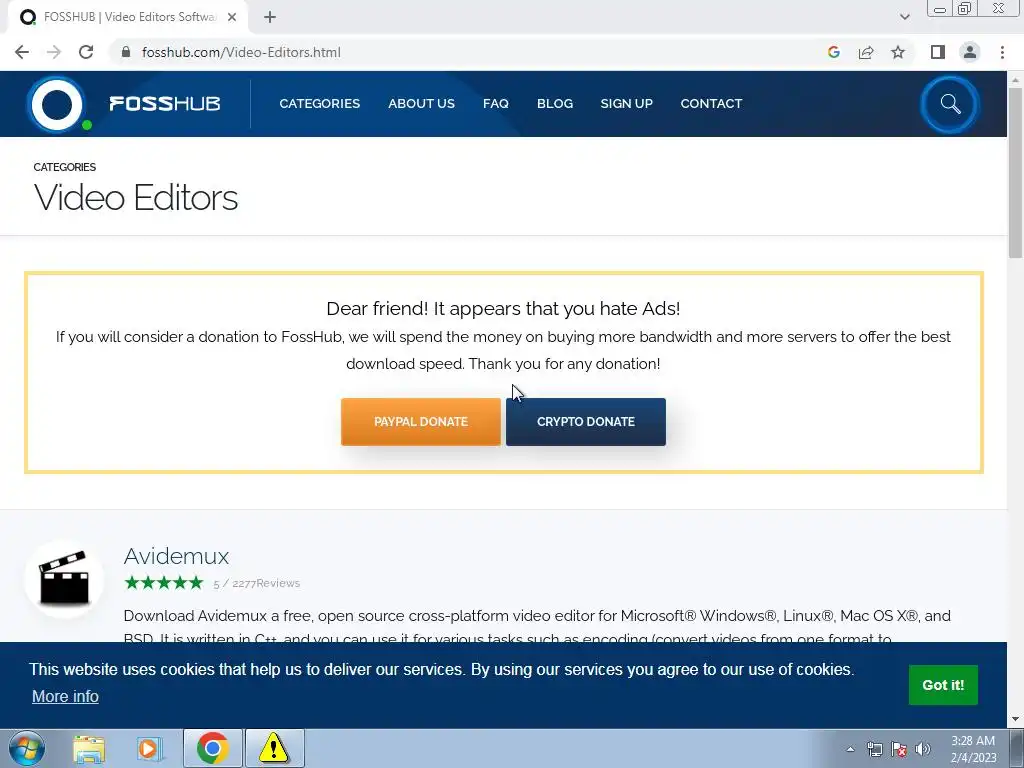Click the Video Editors page heading
Image resolution: width=1024 pixels, height=768 pixels.
(136, 197)
